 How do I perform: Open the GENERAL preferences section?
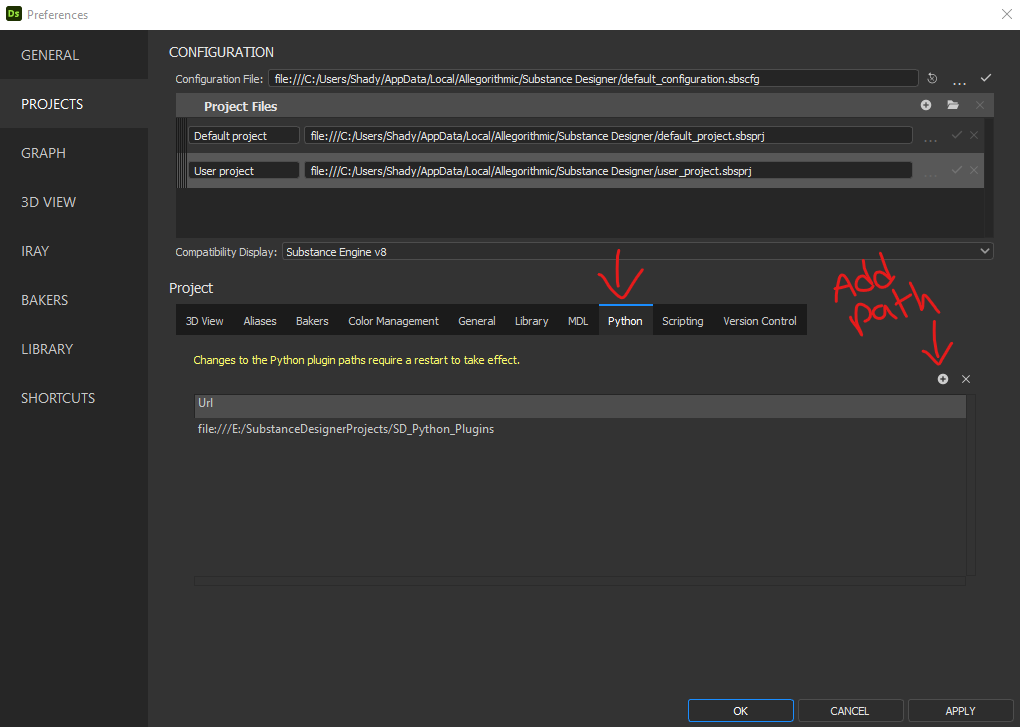[x=74, y=55]
